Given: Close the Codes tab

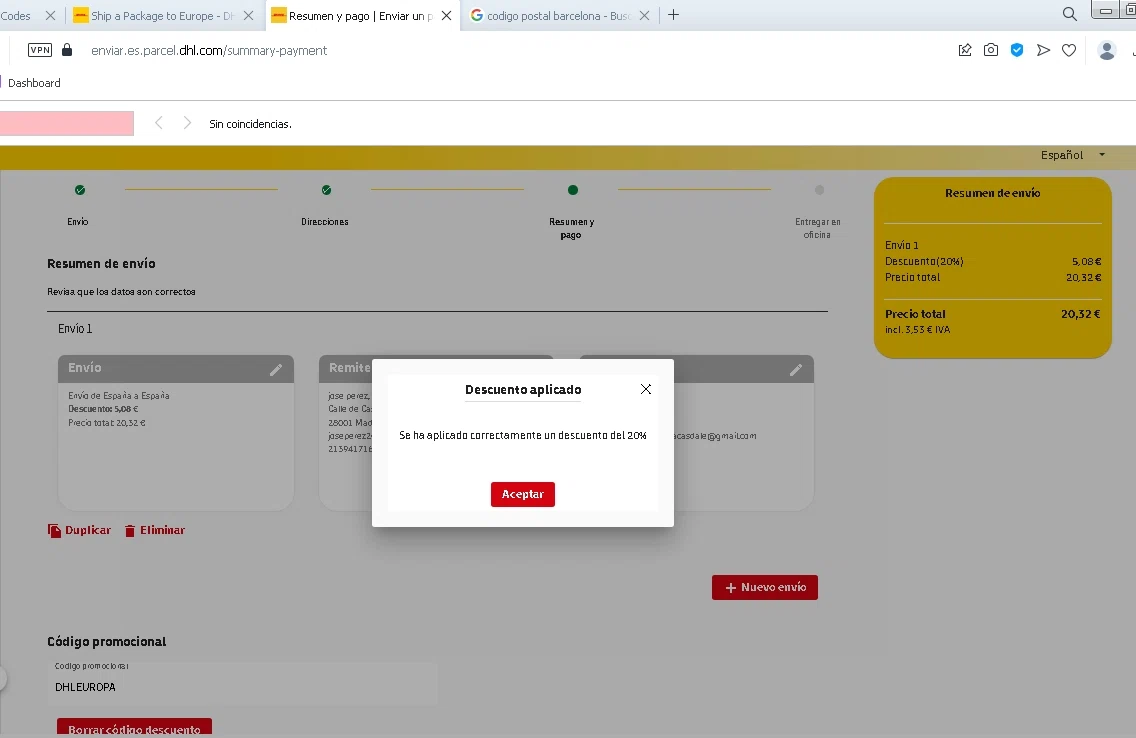Looking at the screenshot, I should [50, 15].
